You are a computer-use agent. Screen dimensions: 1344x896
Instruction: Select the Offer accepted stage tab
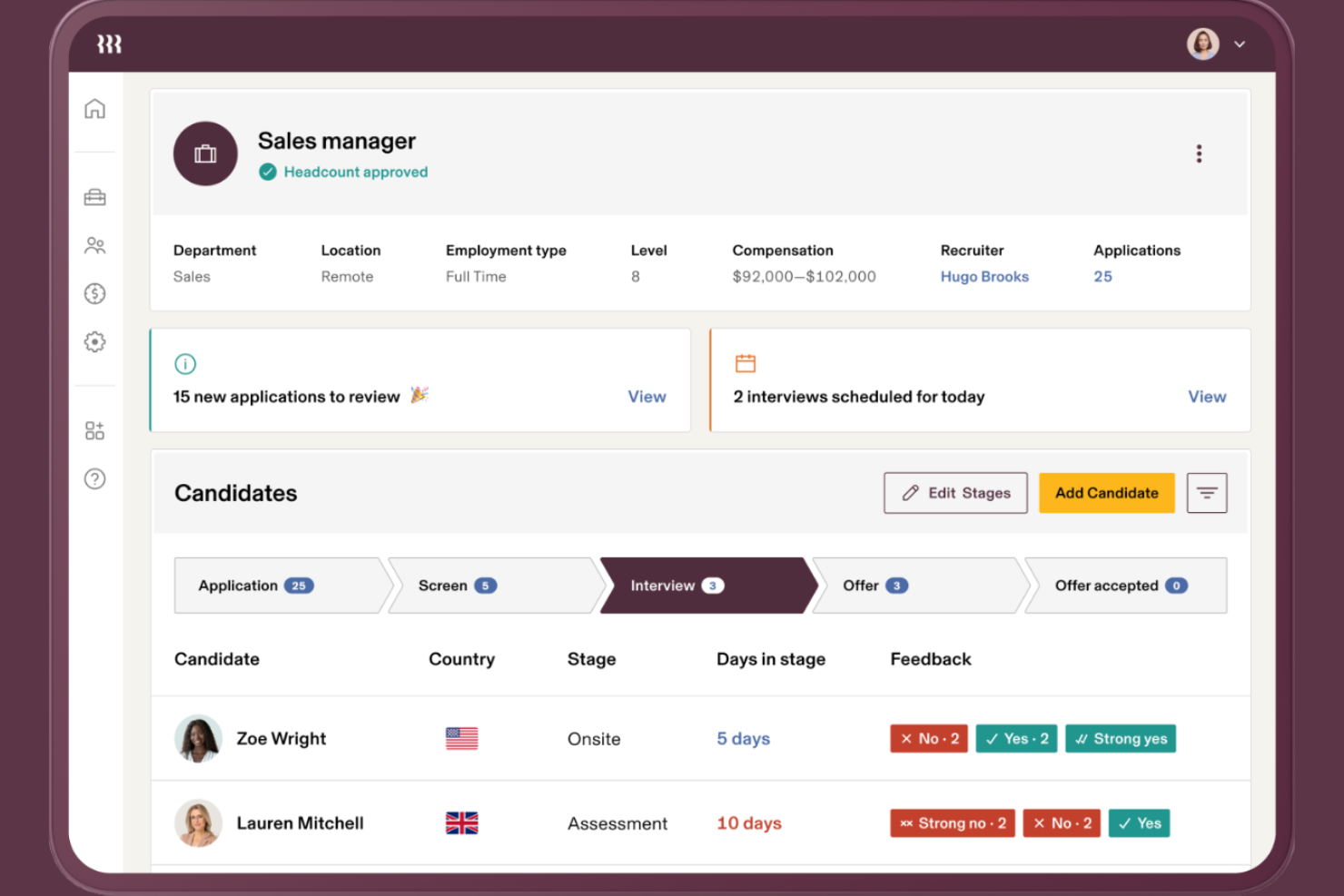click(1127, 586)
